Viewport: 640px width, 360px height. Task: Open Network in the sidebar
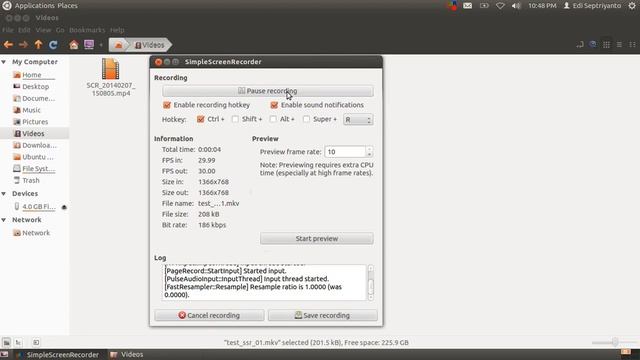point(36,233)
